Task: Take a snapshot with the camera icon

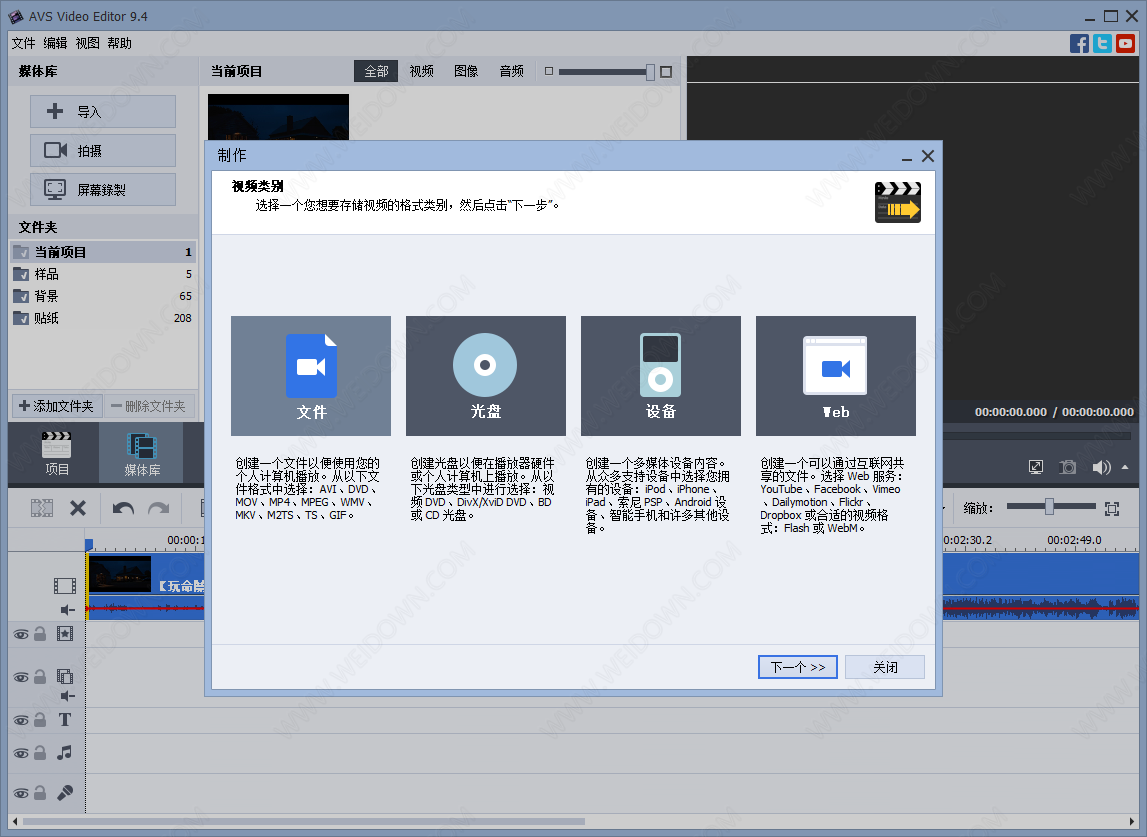Action: [x=1069, y=467]
